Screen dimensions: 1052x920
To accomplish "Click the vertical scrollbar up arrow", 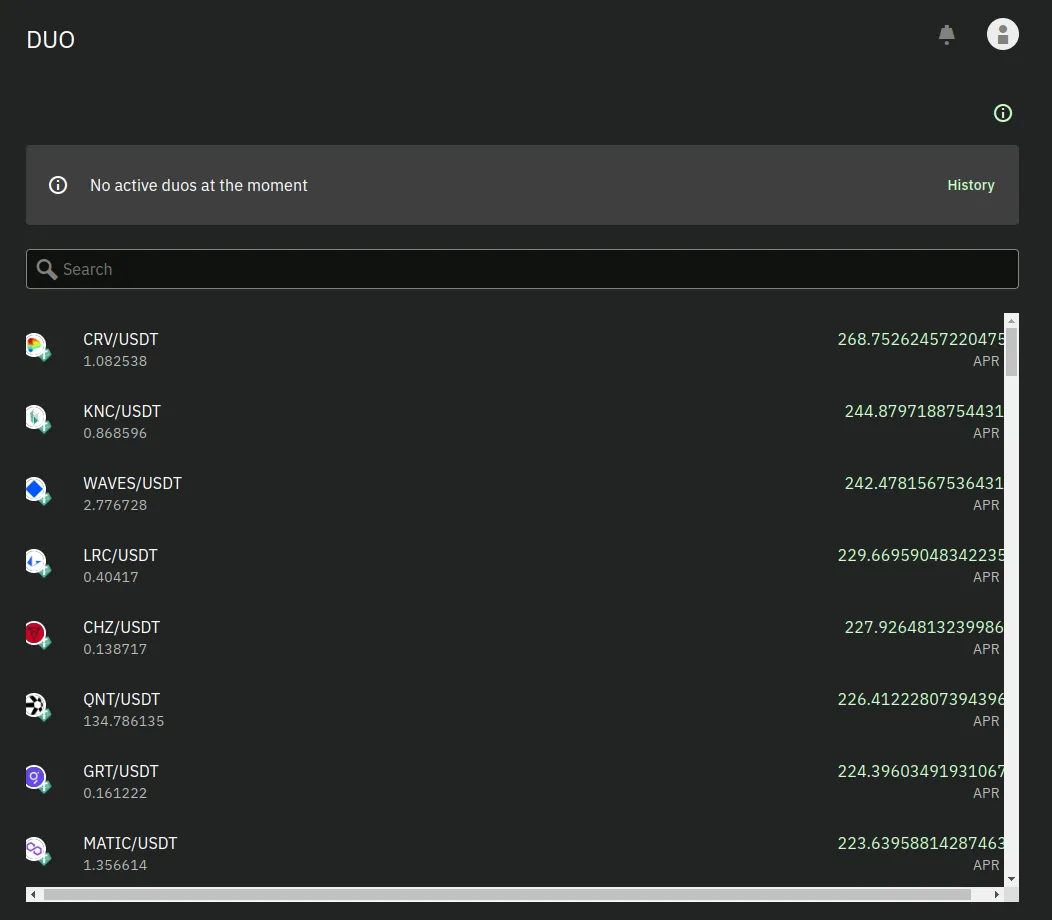I will 1011,321.
